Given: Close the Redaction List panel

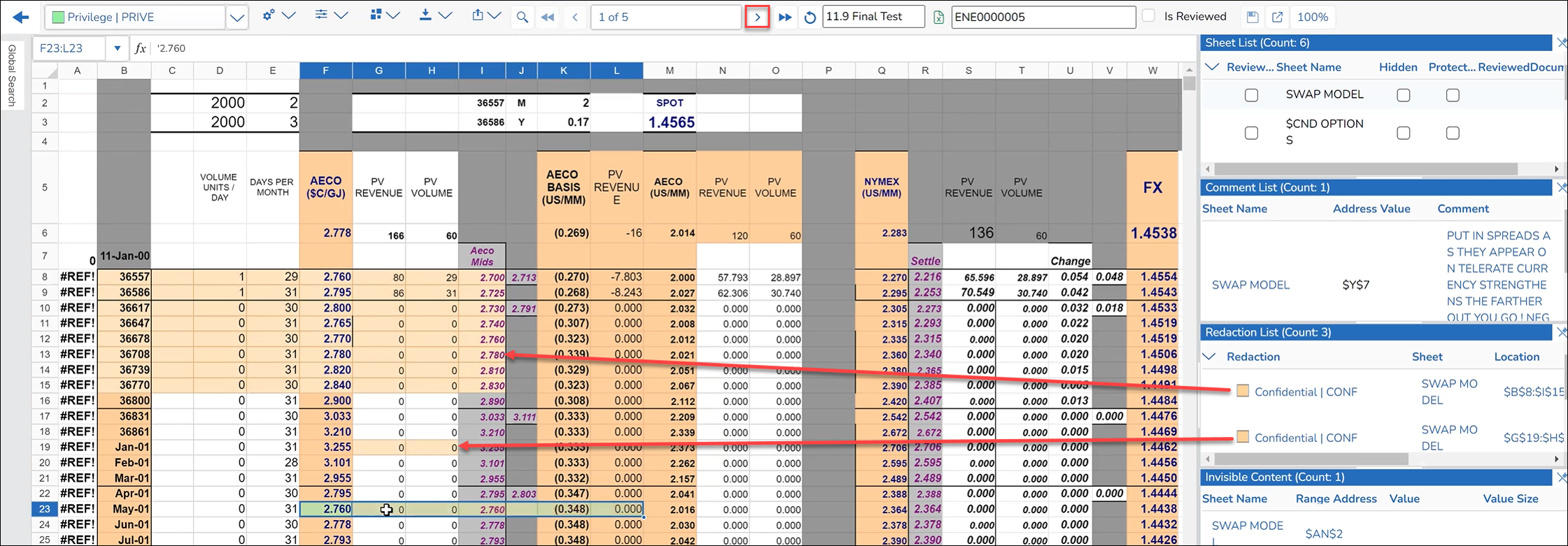Looking at the screenshot, I should pyautogui.click(x=1562, y=332).
